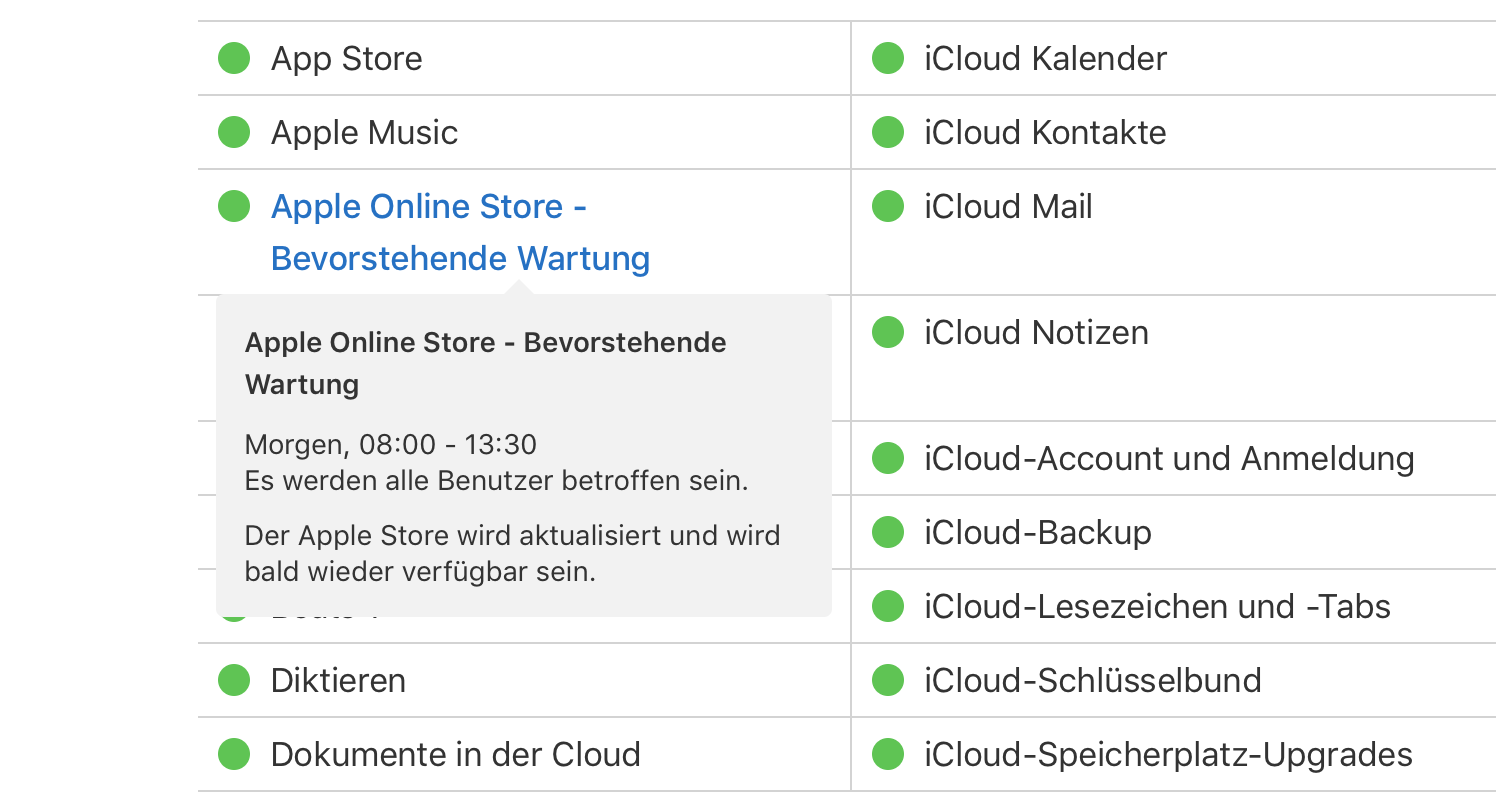Click the iCloud-Lesezeichen und -Tabs label
Image resolution: width=1496 pixels, height=792 pixels.
[1157, 606]
